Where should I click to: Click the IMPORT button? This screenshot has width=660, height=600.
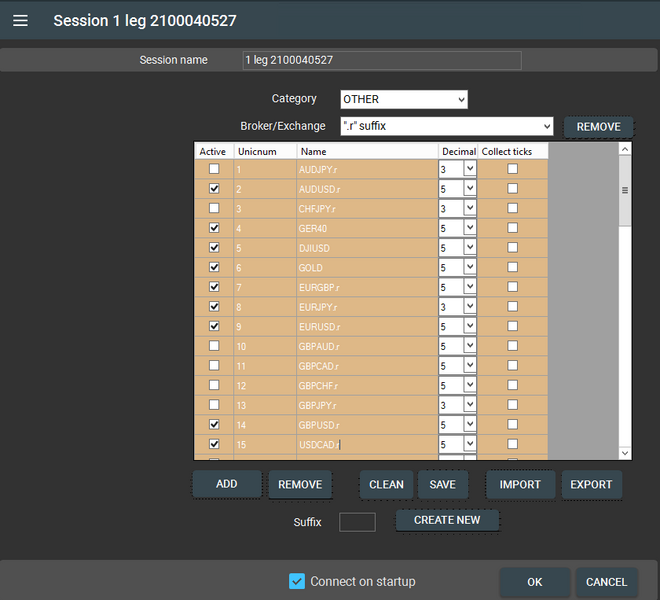[520, 484]
